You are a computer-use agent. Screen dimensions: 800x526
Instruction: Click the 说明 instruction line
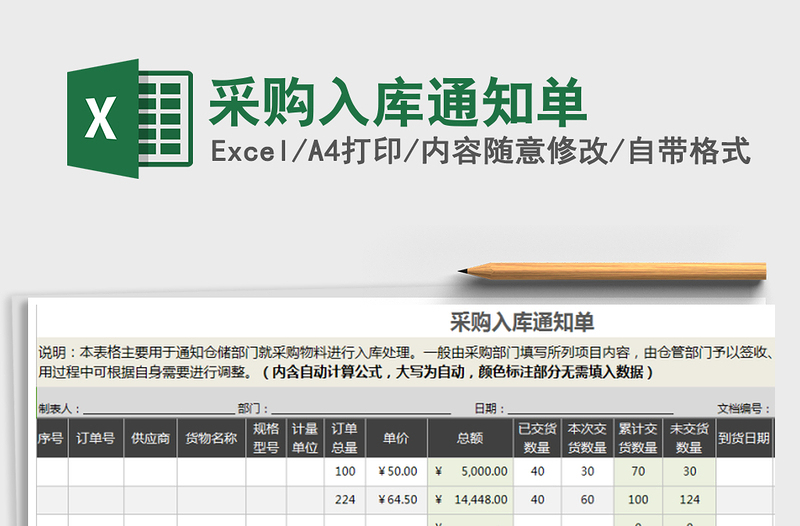click(406, 353)
